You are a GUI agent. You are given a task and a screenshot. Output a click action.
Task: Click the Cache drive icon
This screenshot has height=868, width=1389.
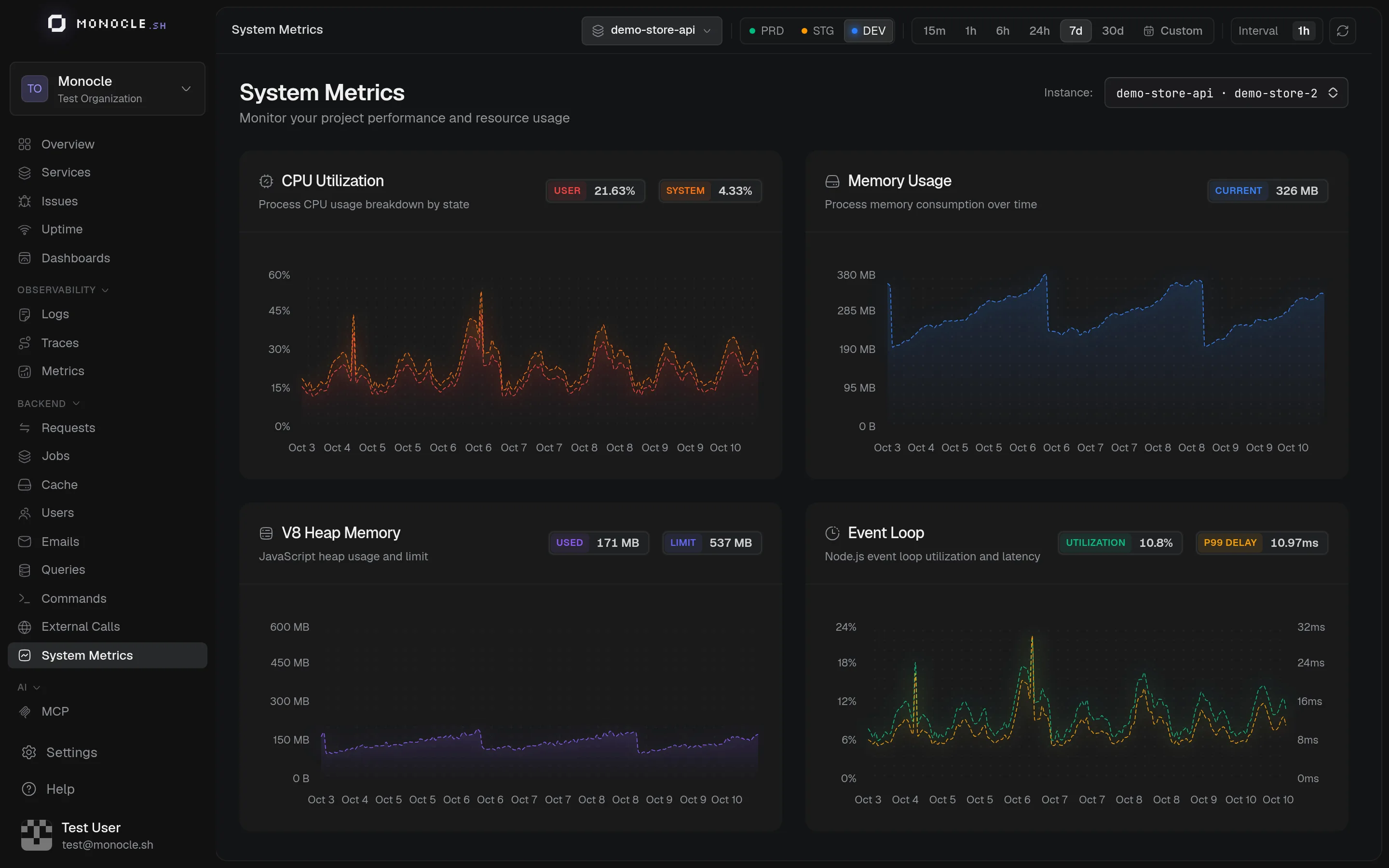point(25,485)
